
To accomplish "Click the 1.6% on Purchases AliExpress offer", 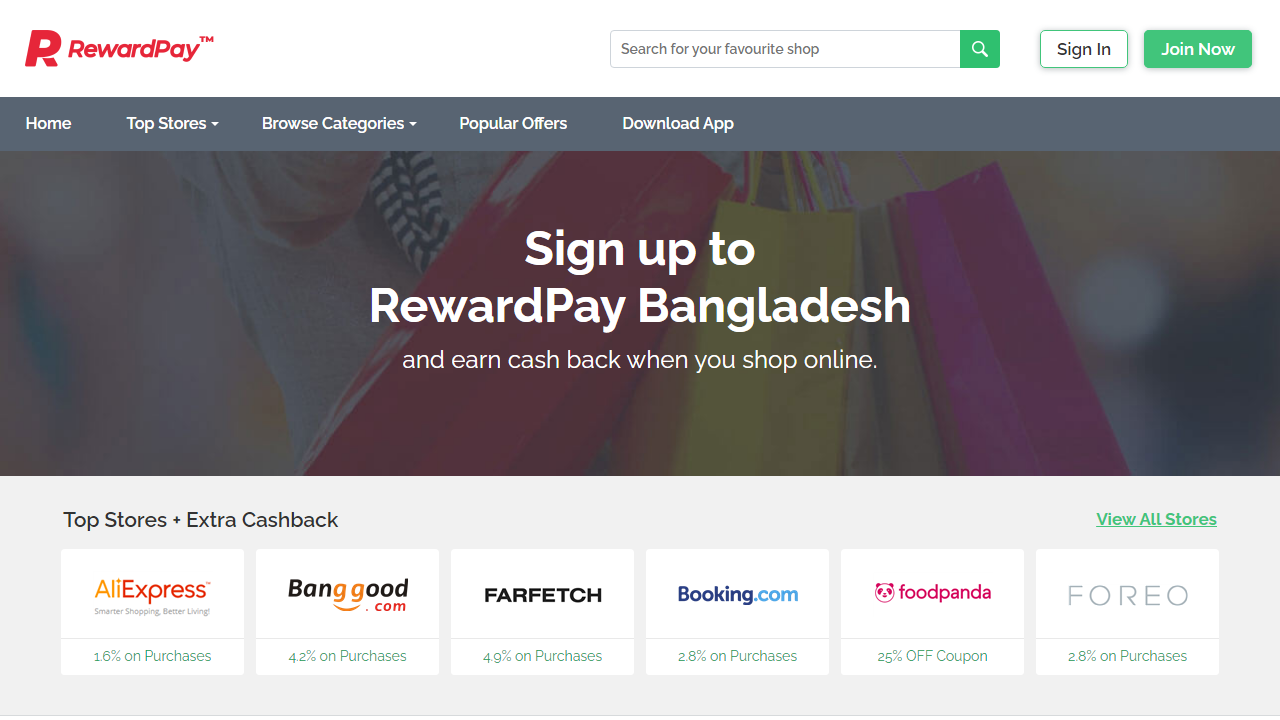I will (152, 656).
